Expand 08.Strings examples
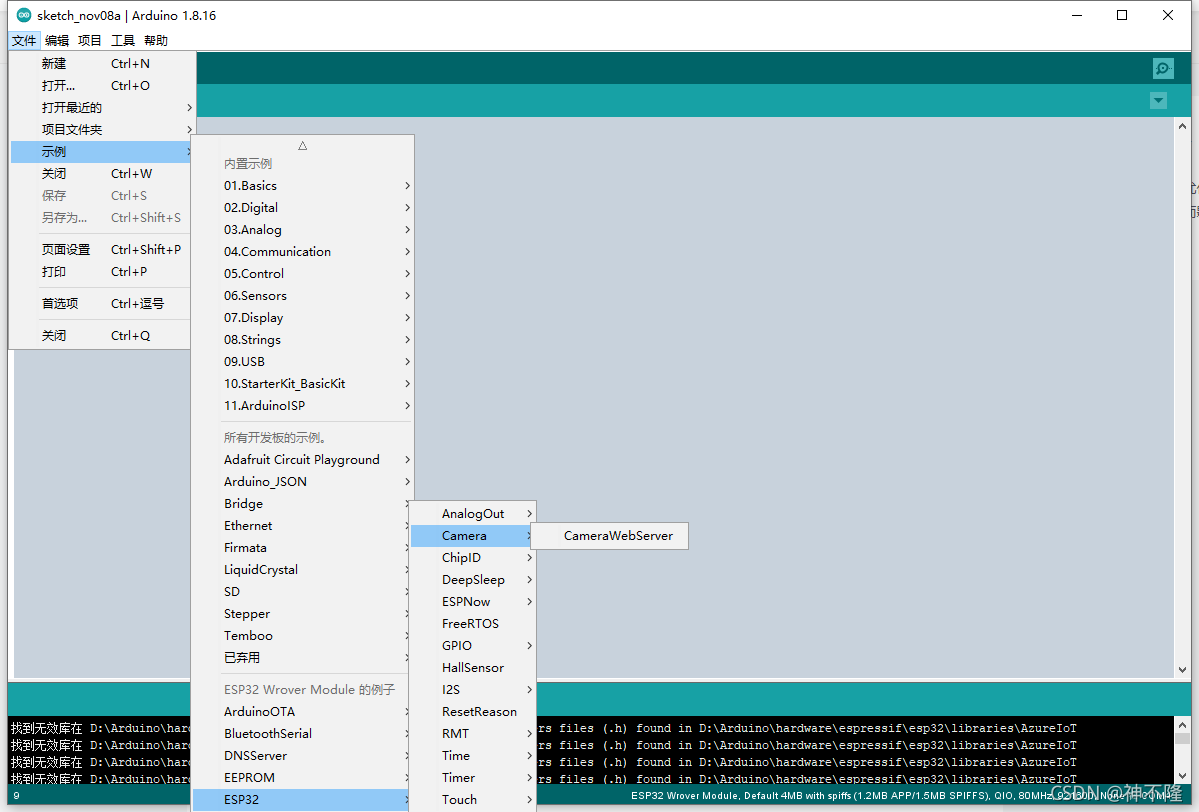1199x812 pixels. (302, 339)
